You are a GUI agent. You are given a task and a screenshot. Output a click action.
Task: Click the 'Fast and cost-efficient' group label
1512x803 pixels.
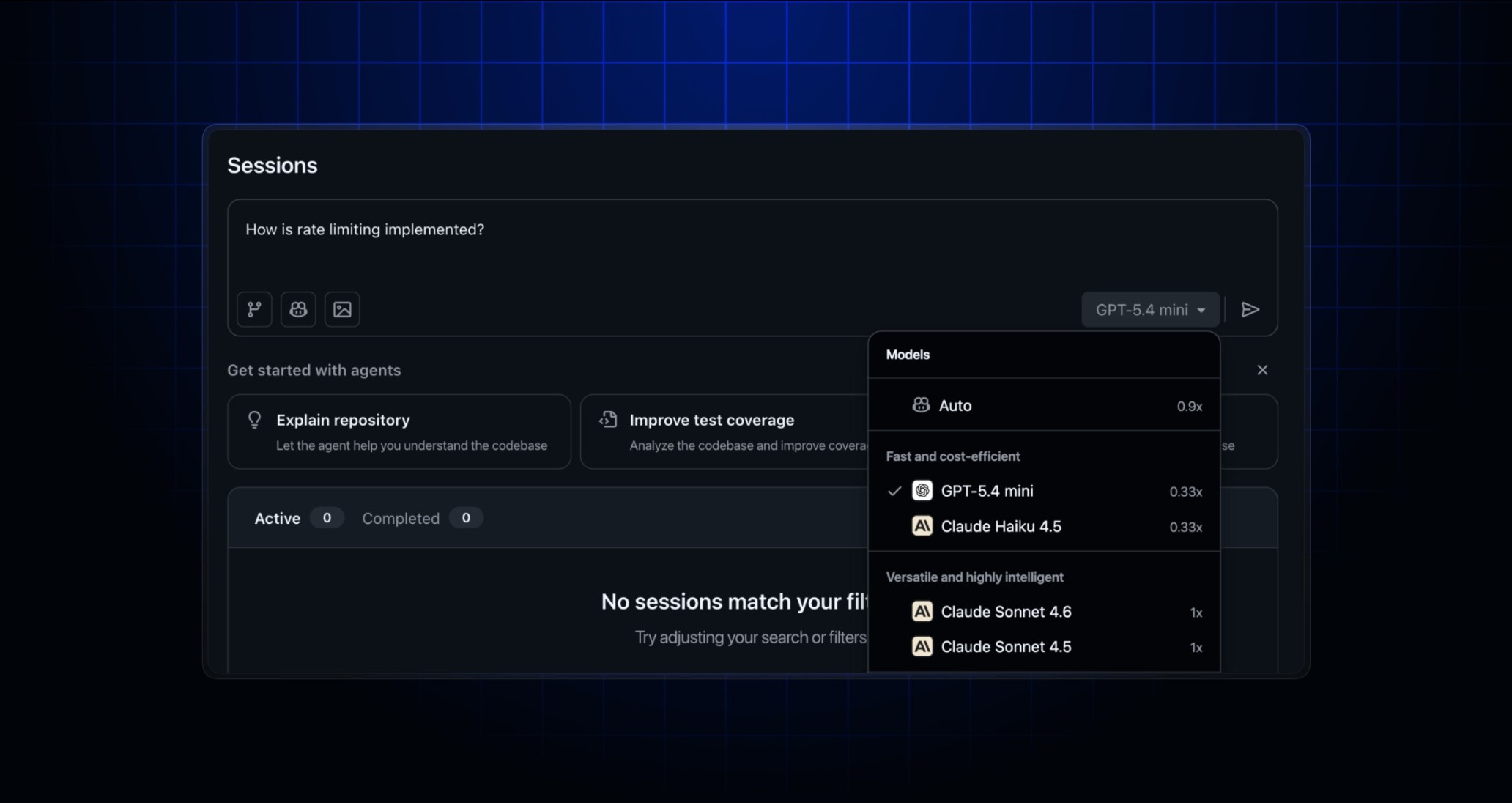pyautogui.click(x=953, y=456)
